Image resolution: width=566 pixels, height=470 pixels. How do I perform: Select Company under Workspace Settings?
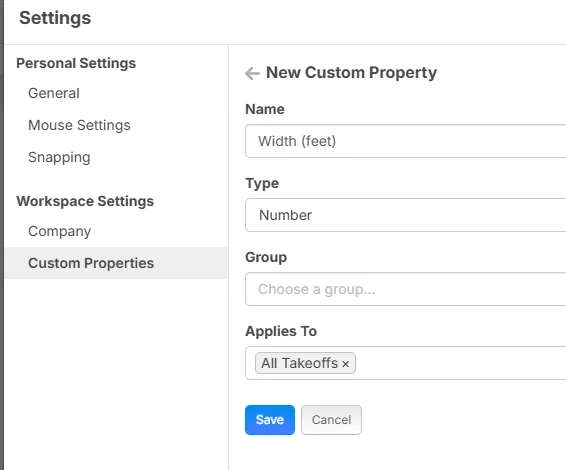click(60, 231)
